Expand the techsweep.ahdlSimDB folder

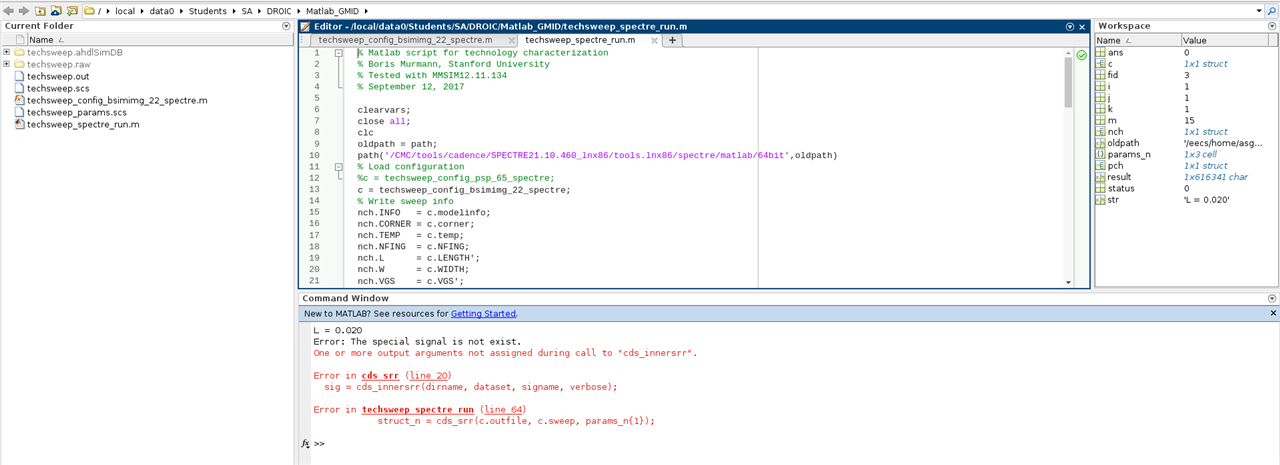[7, 52]
